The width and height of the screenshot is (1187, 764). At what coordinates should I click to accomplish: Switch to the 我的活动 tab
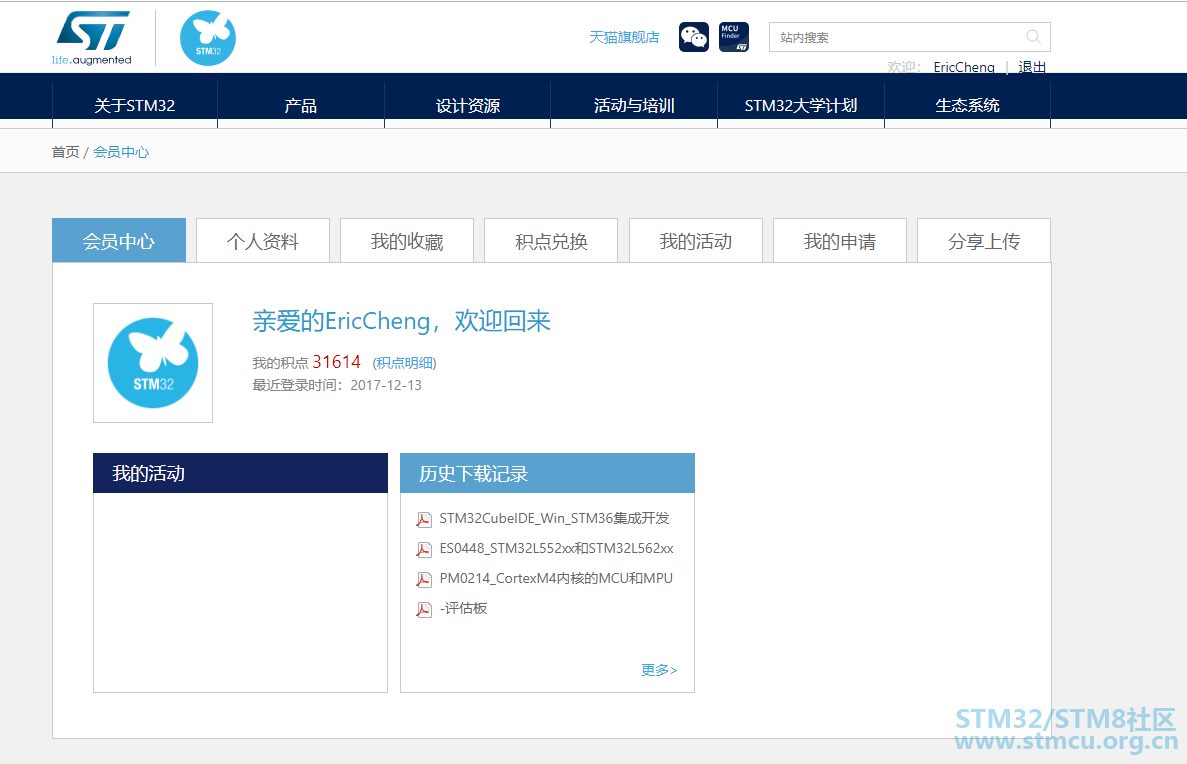point(696,241)
